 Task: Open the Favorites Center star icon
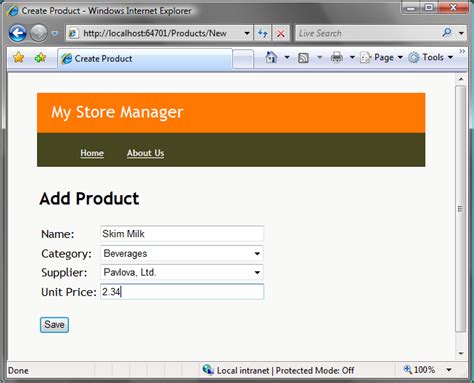[x=19, y=58]
